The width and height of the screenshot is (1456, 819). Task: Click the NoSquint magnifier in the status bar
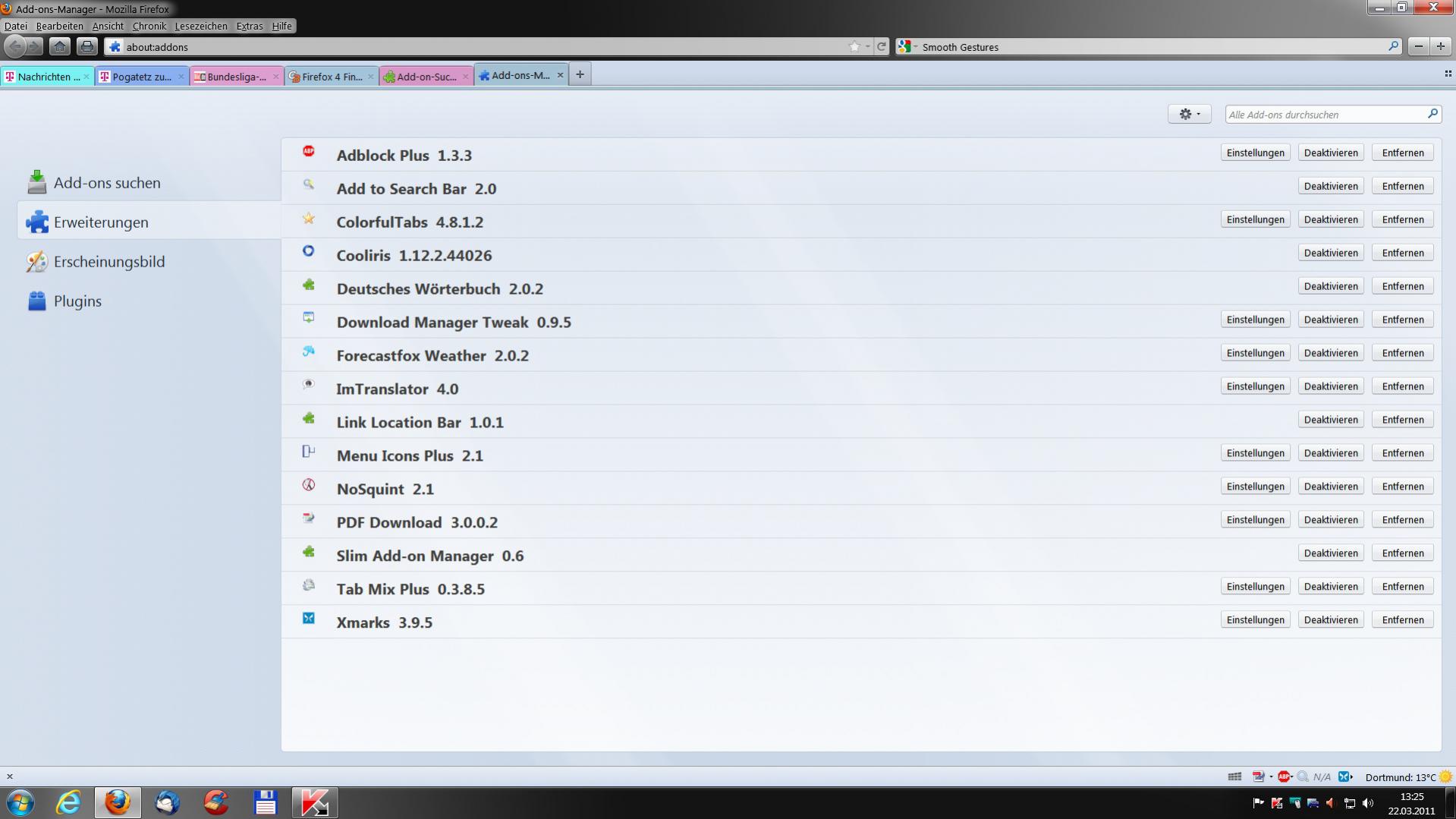point(1303,776)
